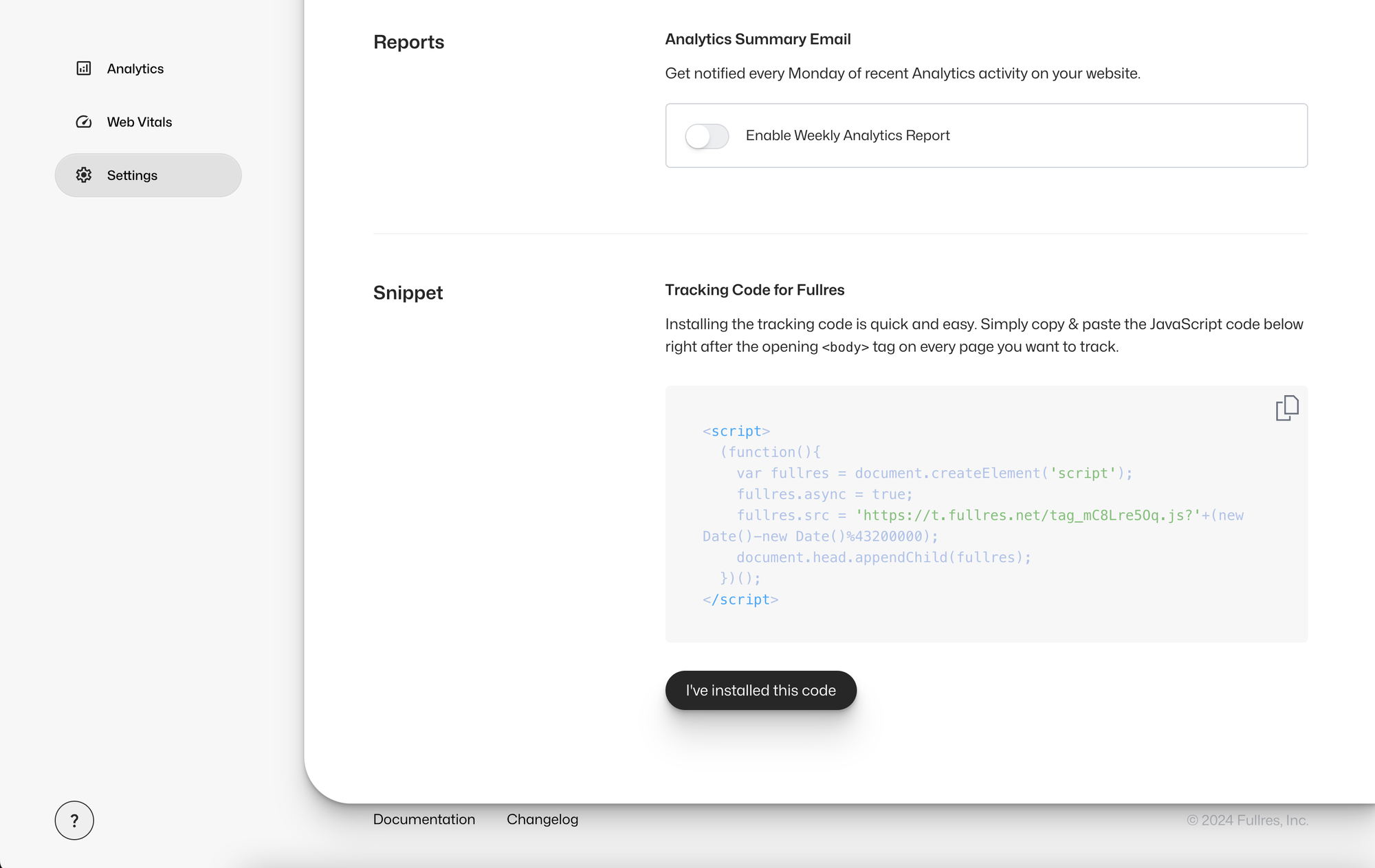1375x868 pixels.
Task: Click the Reports section heading
Action: point(409,42)
